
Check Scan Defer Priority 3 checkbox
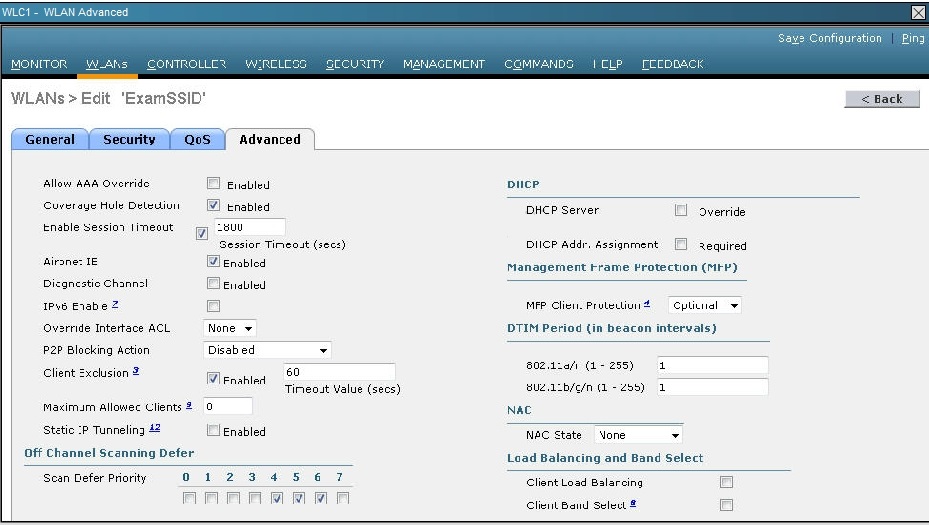(255, 498)
